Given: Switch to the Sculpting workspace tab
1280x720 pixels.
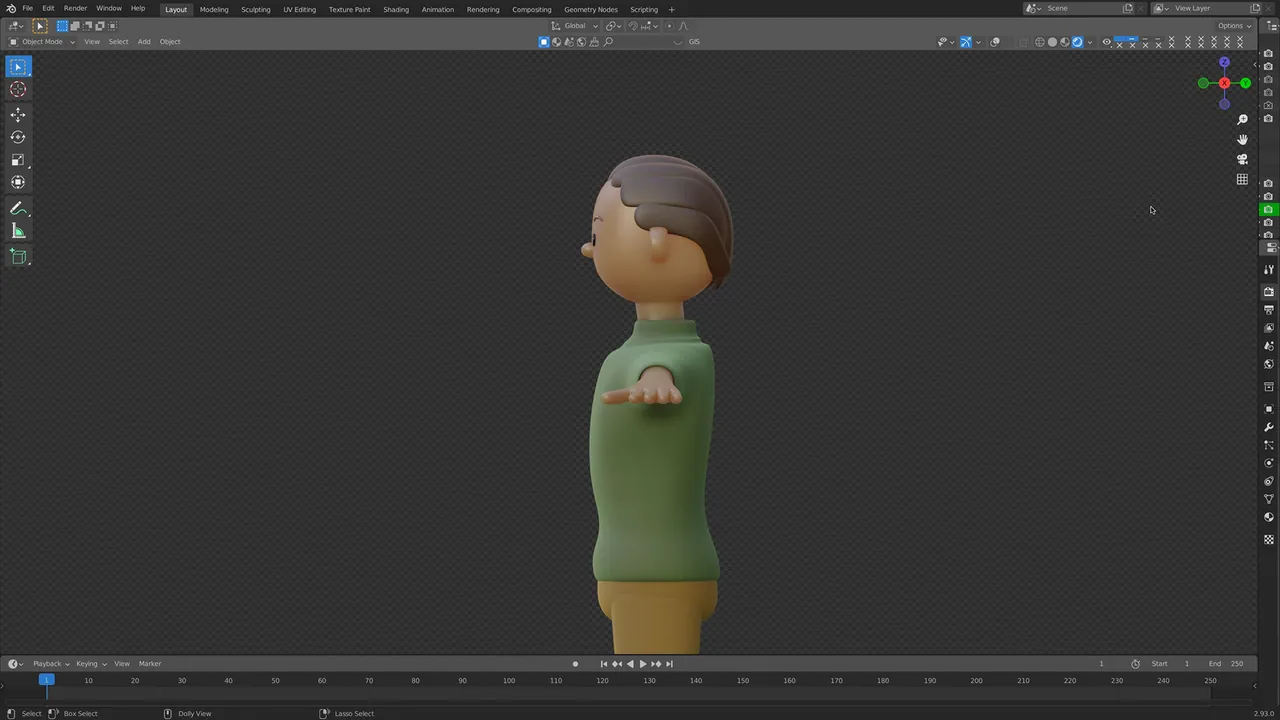Looking at the screenshot, I should click(255, 9).
